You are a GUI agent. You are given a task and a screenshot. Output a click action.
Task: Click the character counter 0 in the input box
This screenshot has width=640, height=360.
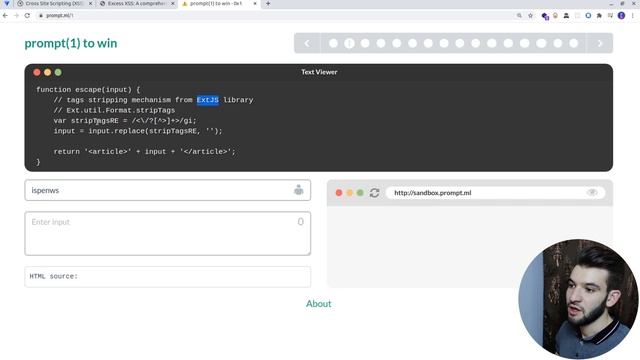click(x=300, y=222)
